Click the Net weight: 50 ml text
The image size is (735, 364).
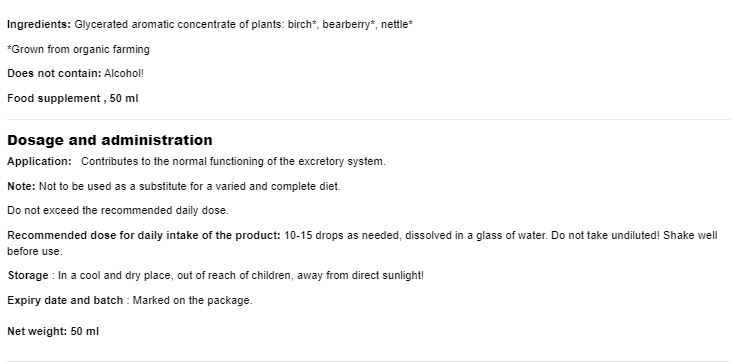[x=53, y=331]
